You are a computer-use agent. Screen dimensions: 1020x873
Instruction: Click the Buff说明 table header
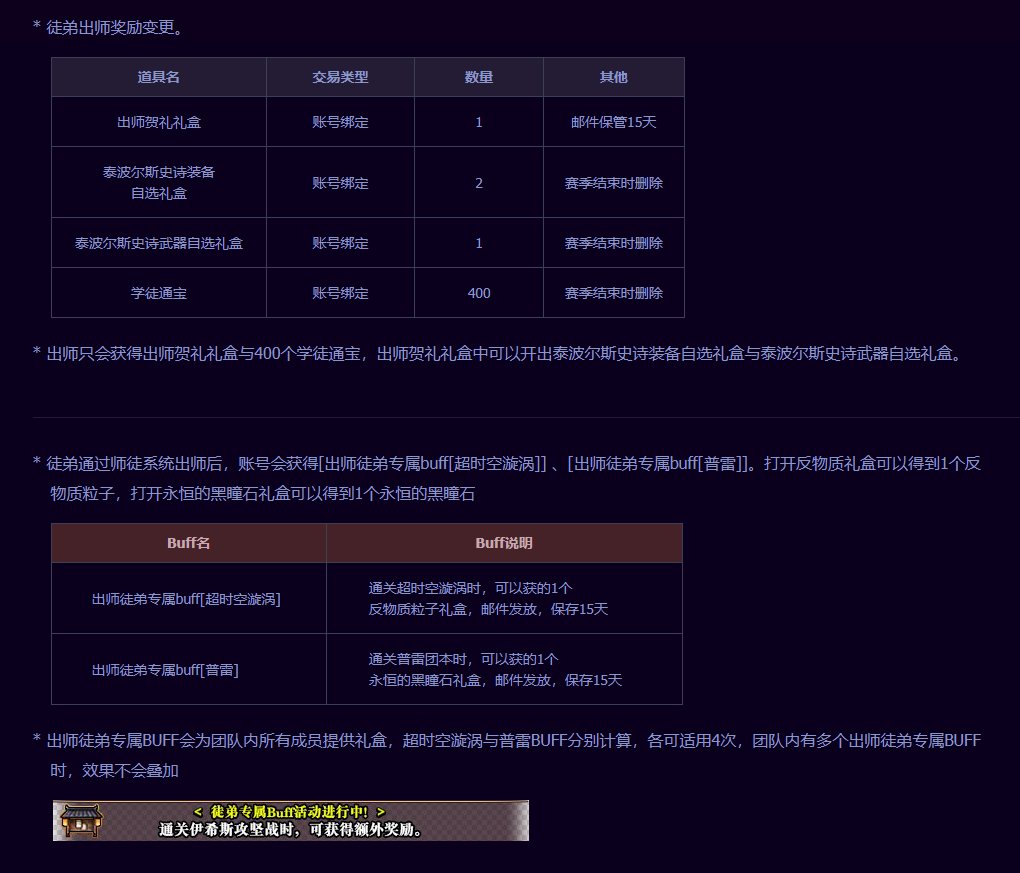[504, 543]
